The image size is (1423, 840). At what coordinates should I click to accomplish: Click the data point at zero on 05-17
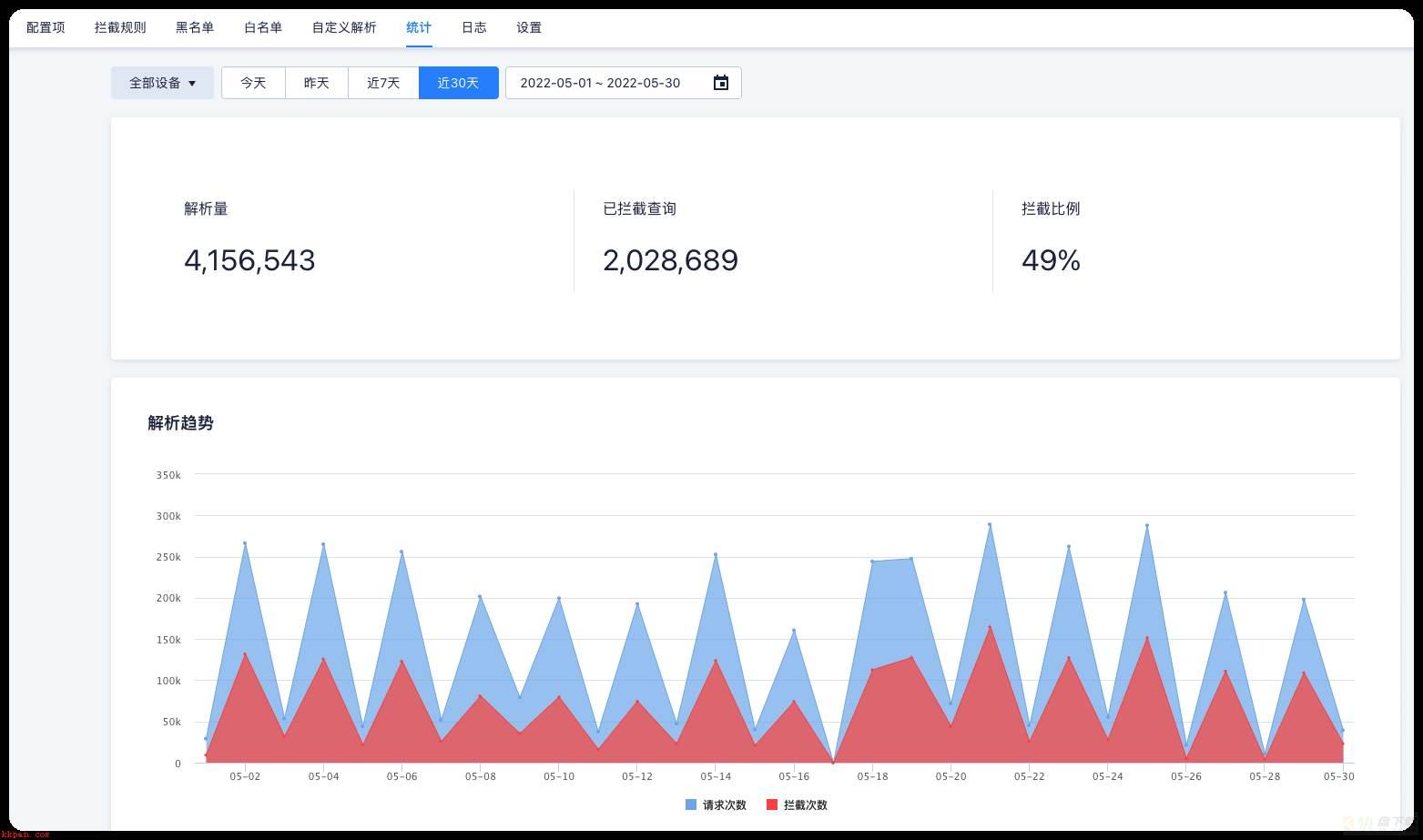pyautogui.click(x=833, y=763)
